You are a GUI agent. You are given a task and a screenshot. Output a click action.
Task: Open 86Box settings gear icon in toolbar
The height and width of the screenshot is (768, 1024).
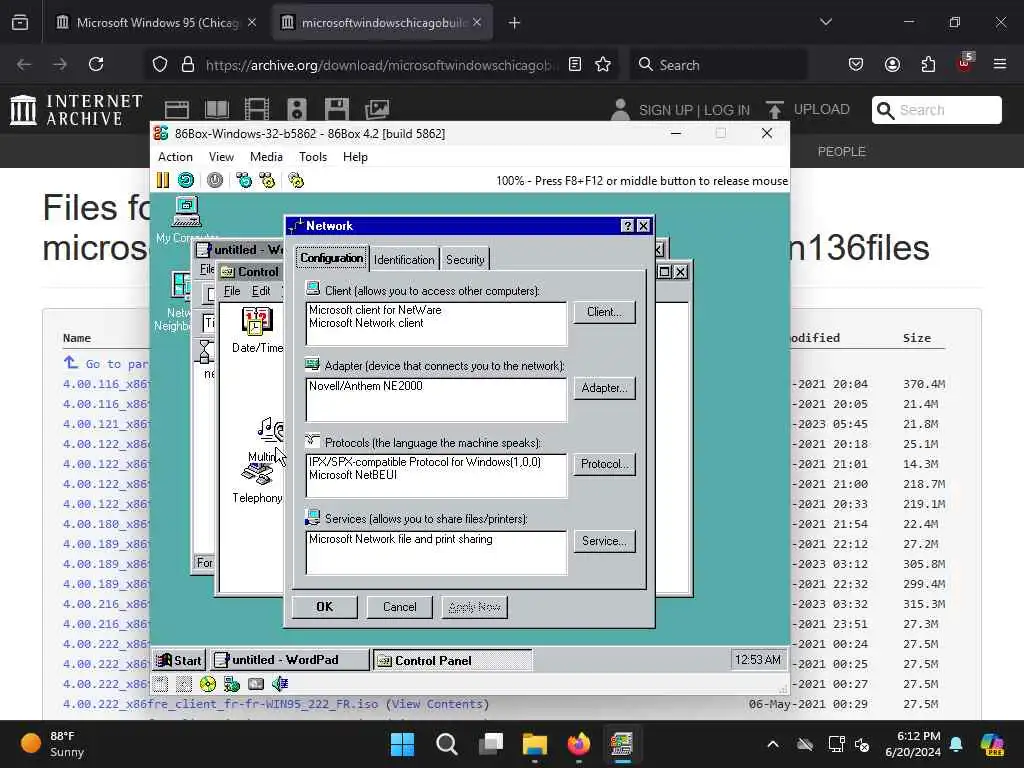pyautogui.click(x=296, y=180)
